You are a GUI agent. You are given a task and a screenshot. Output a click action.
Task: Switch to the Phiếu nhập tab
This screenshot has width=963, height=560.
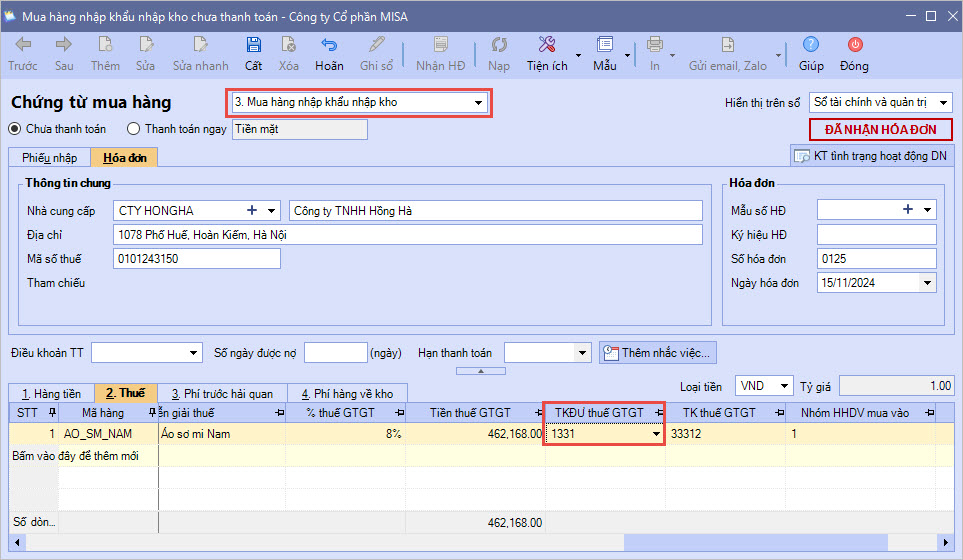click(50, 158)
